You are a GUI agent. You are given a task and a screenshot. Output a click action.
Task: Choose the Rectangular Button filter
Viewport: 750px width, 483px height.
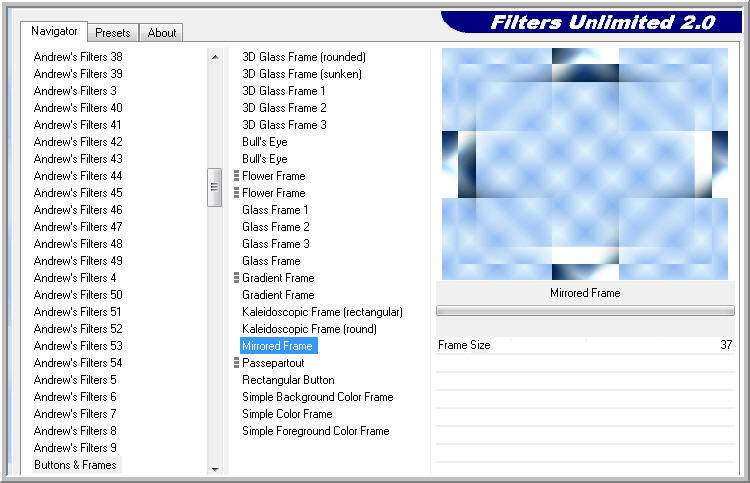(x=288, y=380)
